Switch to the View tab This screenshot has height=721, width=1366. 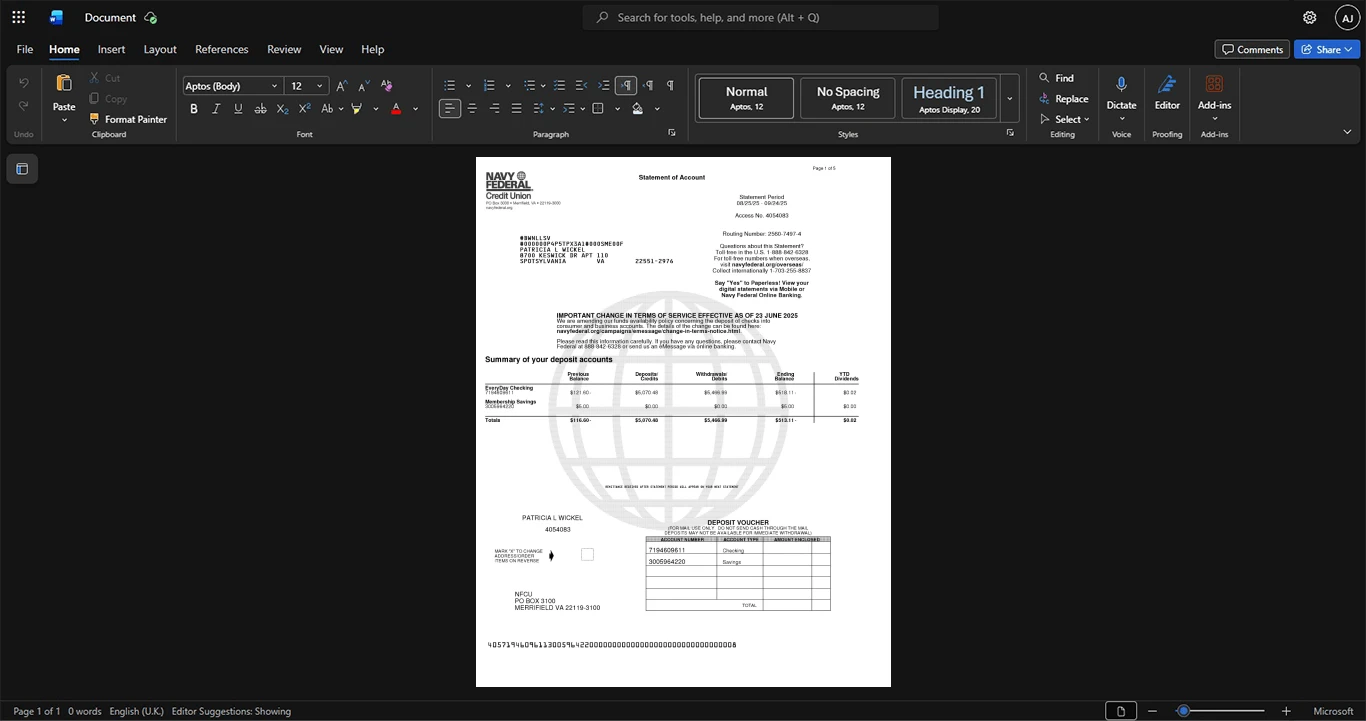pyautogui.click(x=331, y=49)
